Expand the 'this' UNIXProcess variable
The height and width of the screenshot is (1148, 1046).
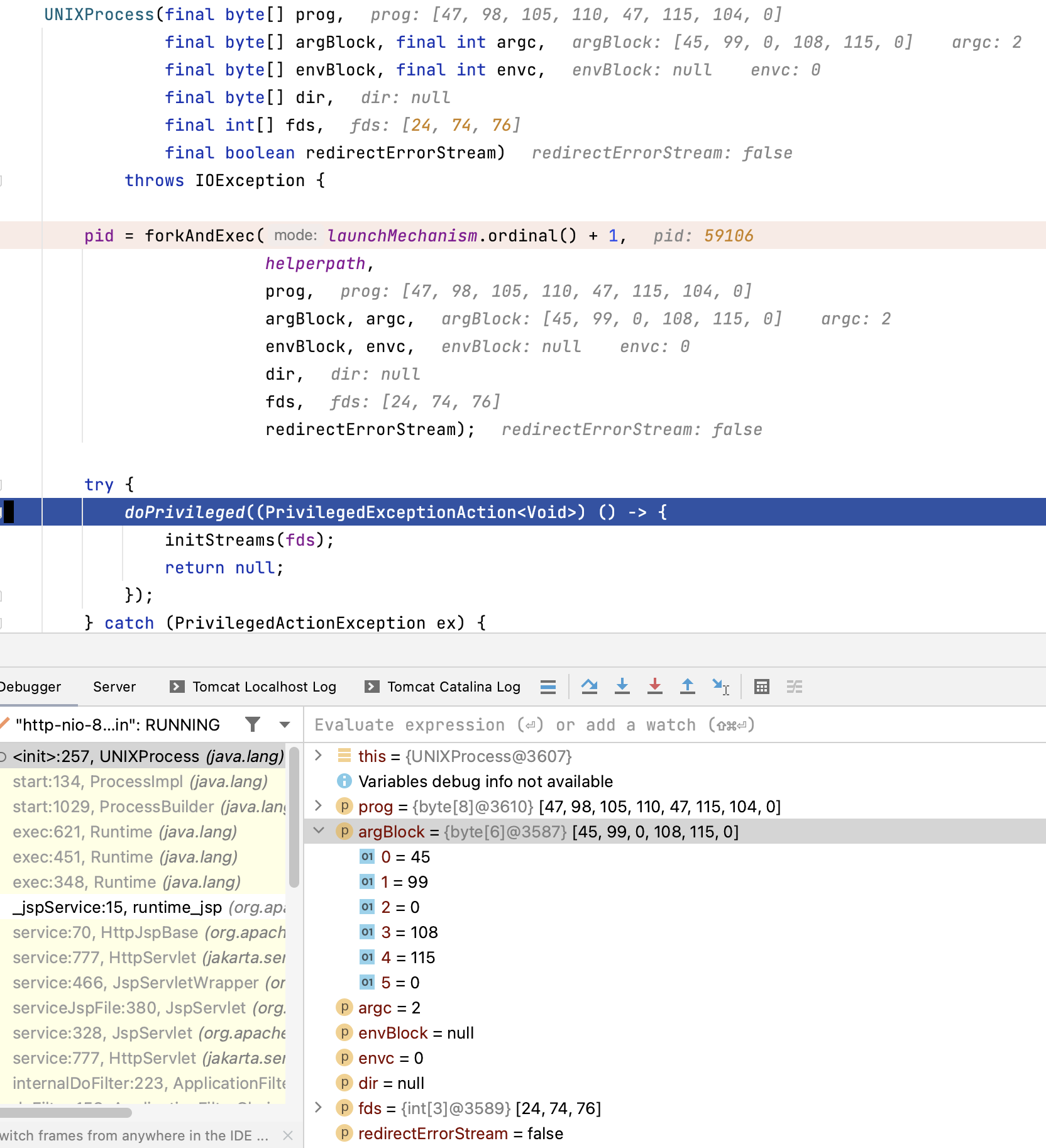click(x=319, y=756)
